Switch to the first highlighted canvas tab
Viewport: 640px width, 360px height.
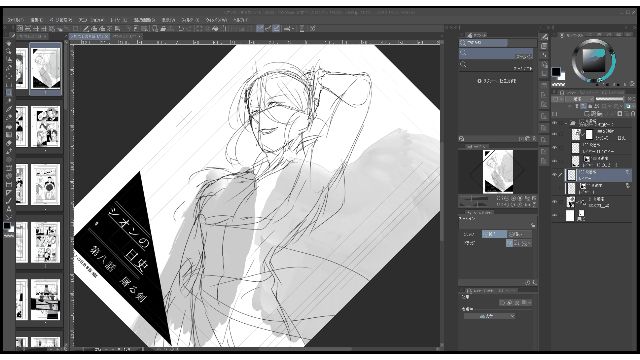[89, 36]
